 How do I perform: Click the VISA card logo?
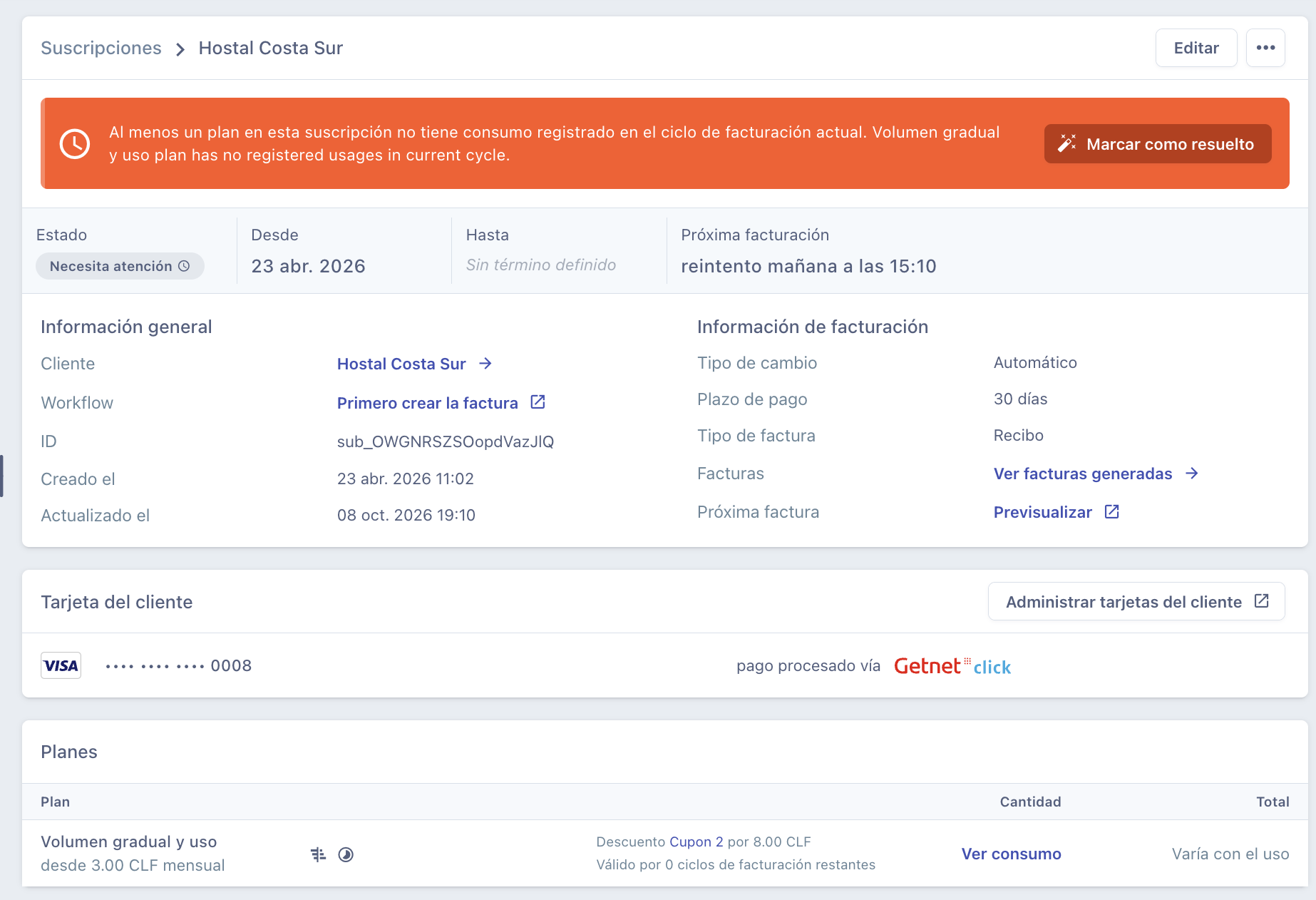coord(61,665)
